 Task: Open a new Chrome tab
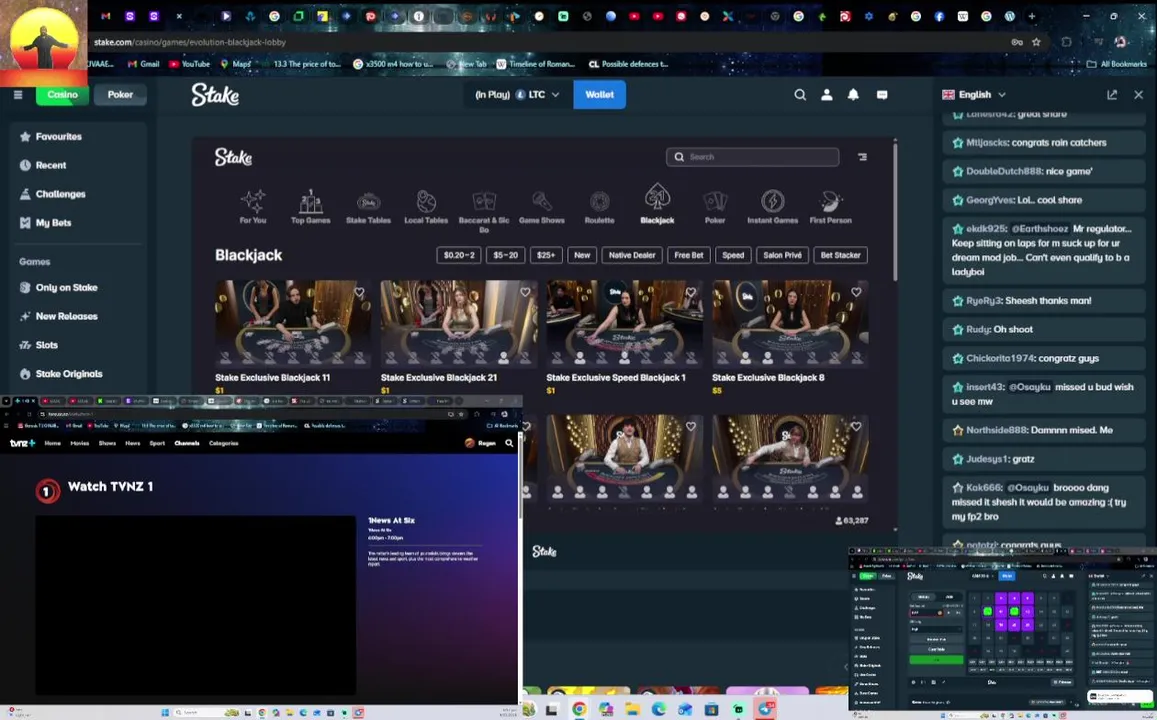[1032, 15]
